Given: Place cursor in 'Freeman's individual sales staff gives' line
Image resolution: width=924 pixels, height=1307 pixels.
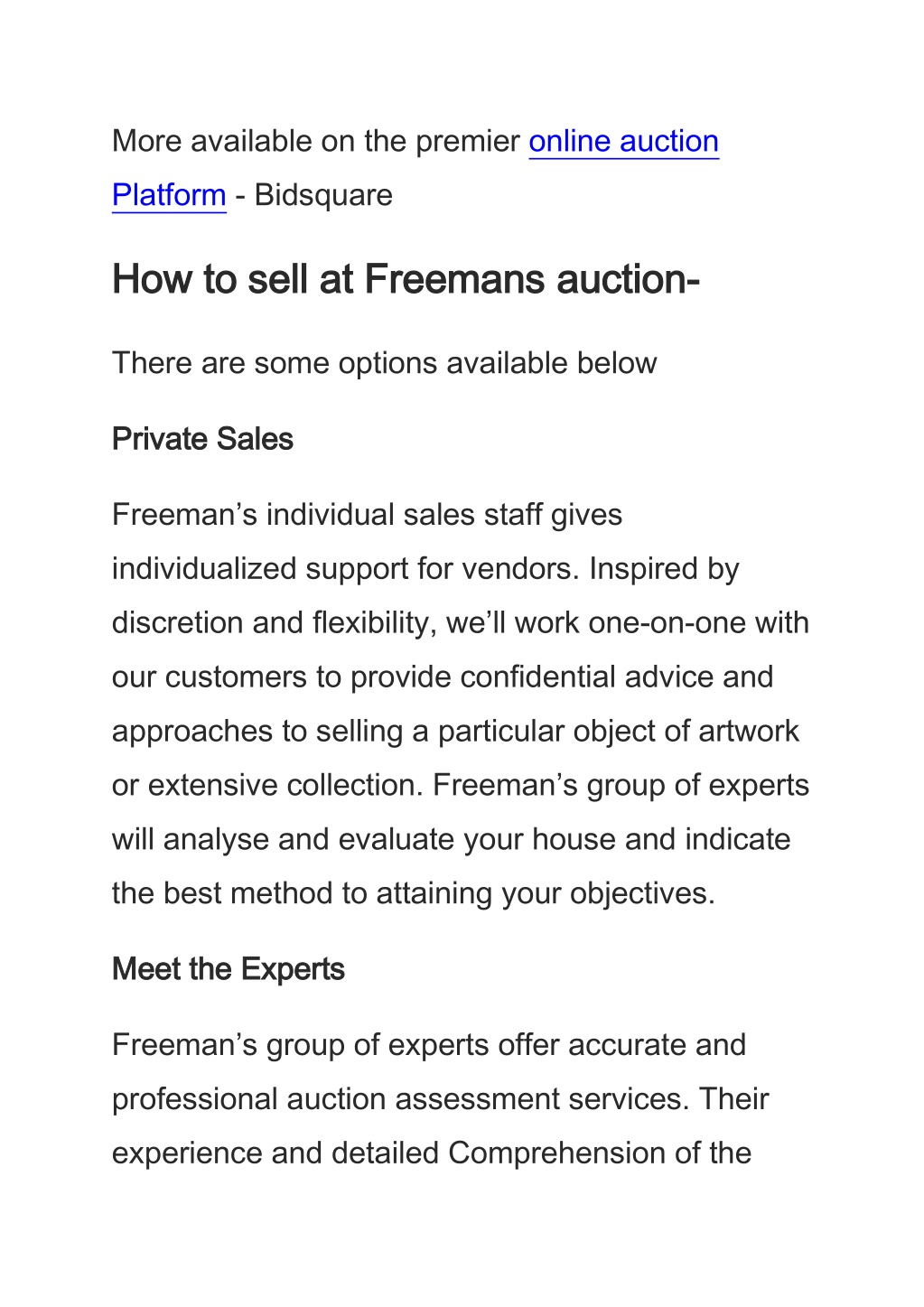Looking at the screenshot, I should [367, 515].
